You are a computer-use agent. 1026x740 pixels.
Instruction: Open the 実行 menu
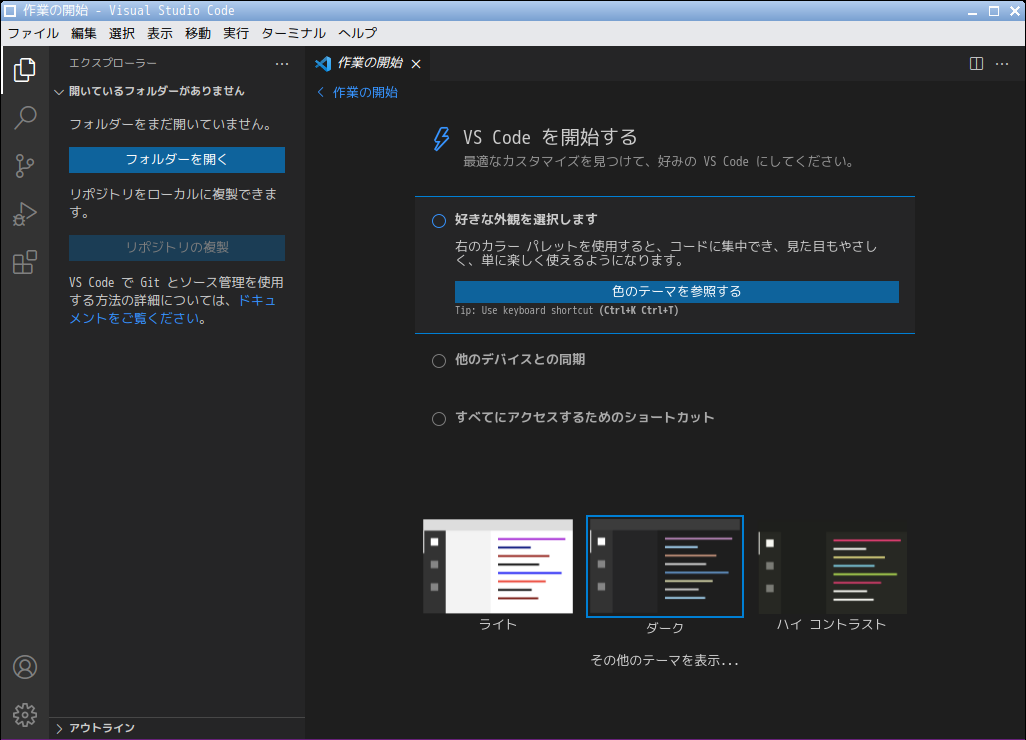click(236, 33)
